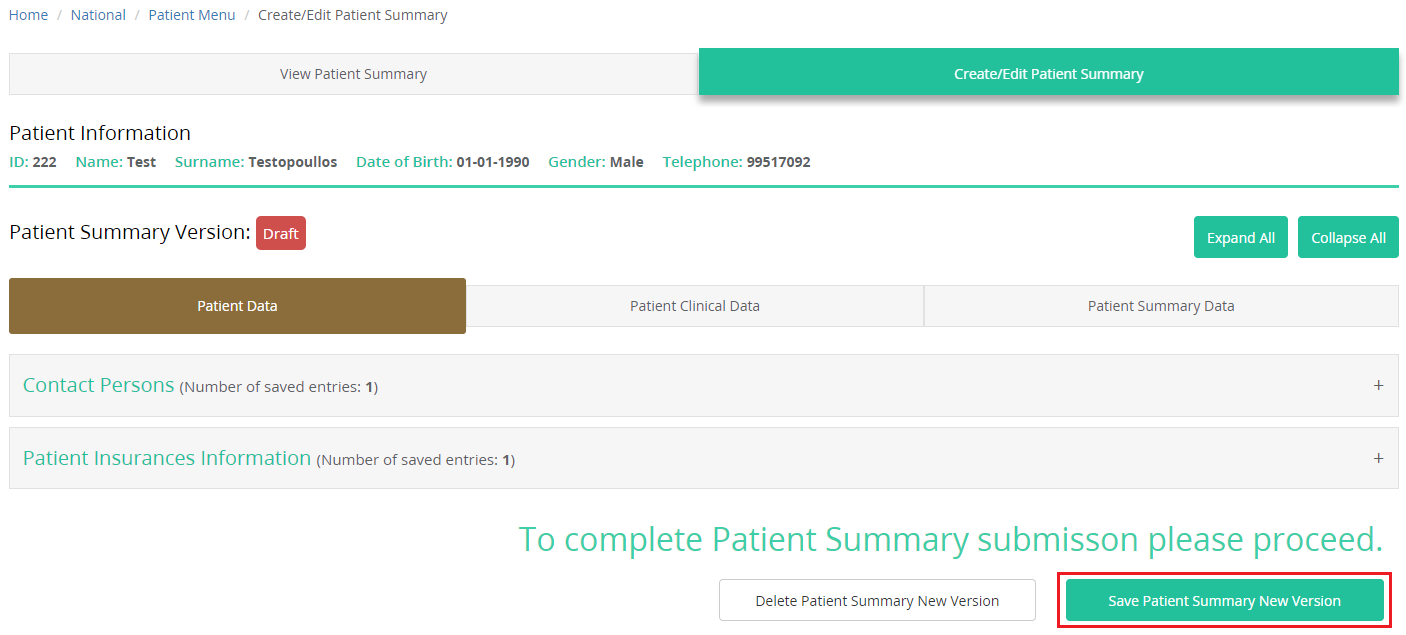The height and width of the screenshot is (635, 1406).
Task: Select the Patient Data tab
Action: coord(237,306)
